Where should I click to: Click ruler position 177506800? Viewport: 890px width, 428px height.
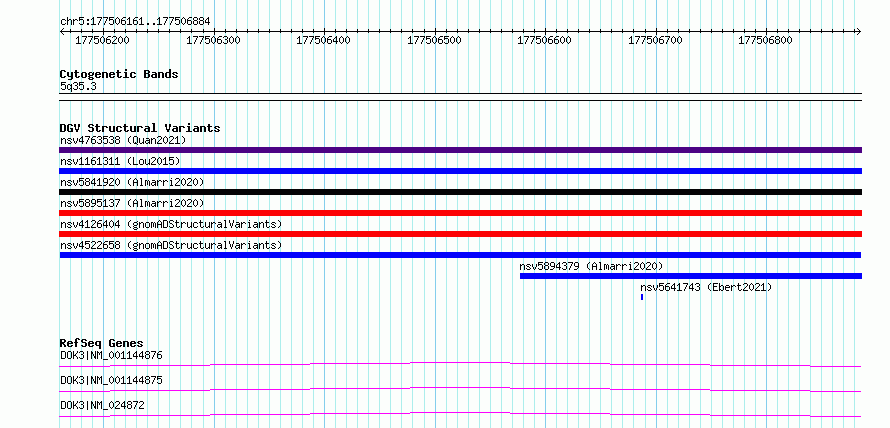766,40
